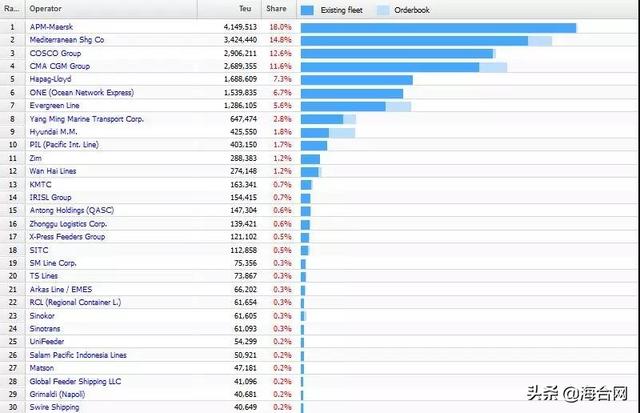Select the Teu value 4,149,513
Screen dimensions: 640x413
[240, 27]
